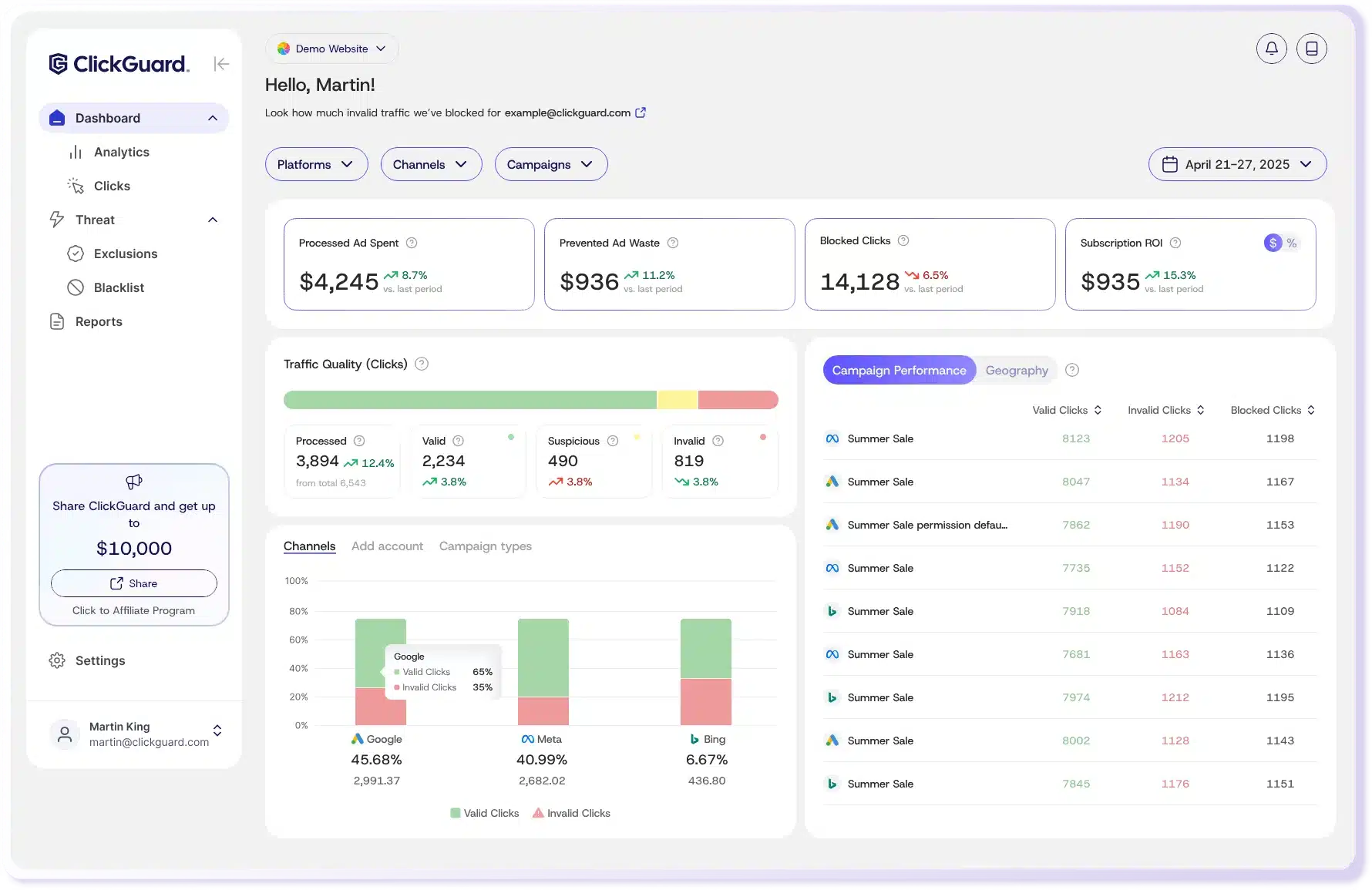The height and width of the screenshot is (890, 1372).
Task: Select Analytics in the sidebar
Action: (x=120, y=152)
